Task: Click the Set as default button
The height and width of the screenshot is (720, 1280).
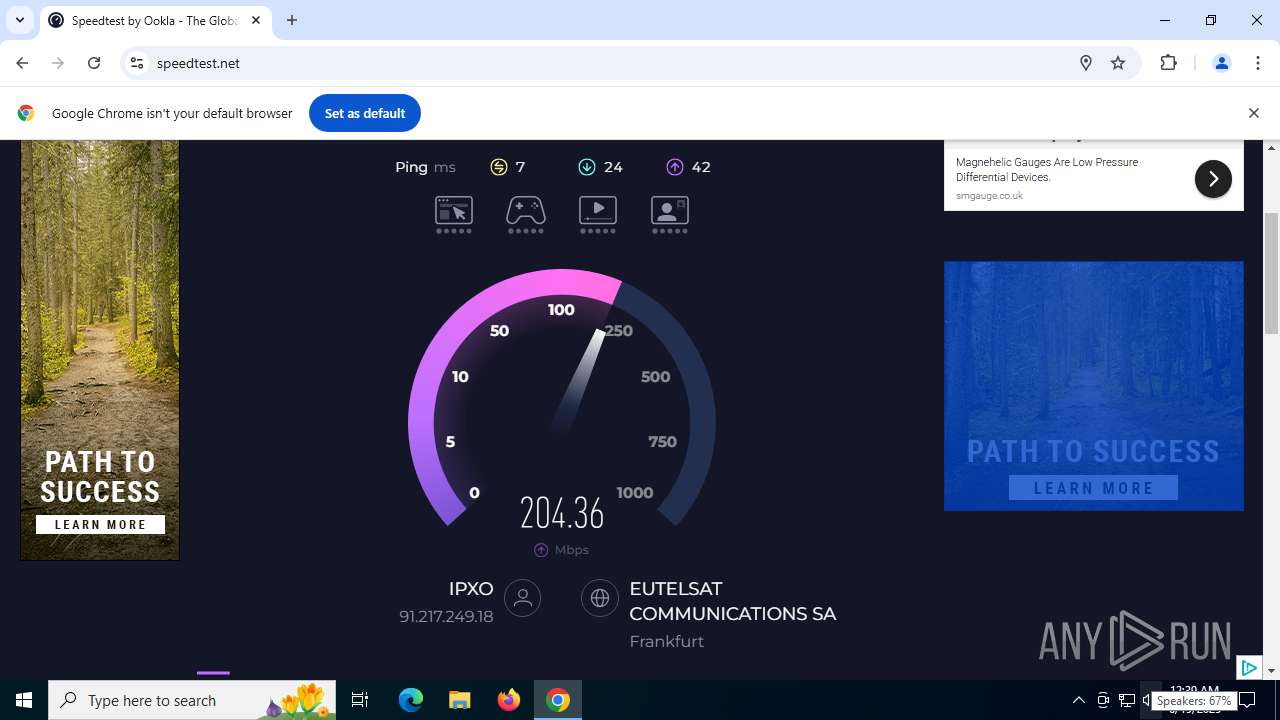Action: coord(365,113)
